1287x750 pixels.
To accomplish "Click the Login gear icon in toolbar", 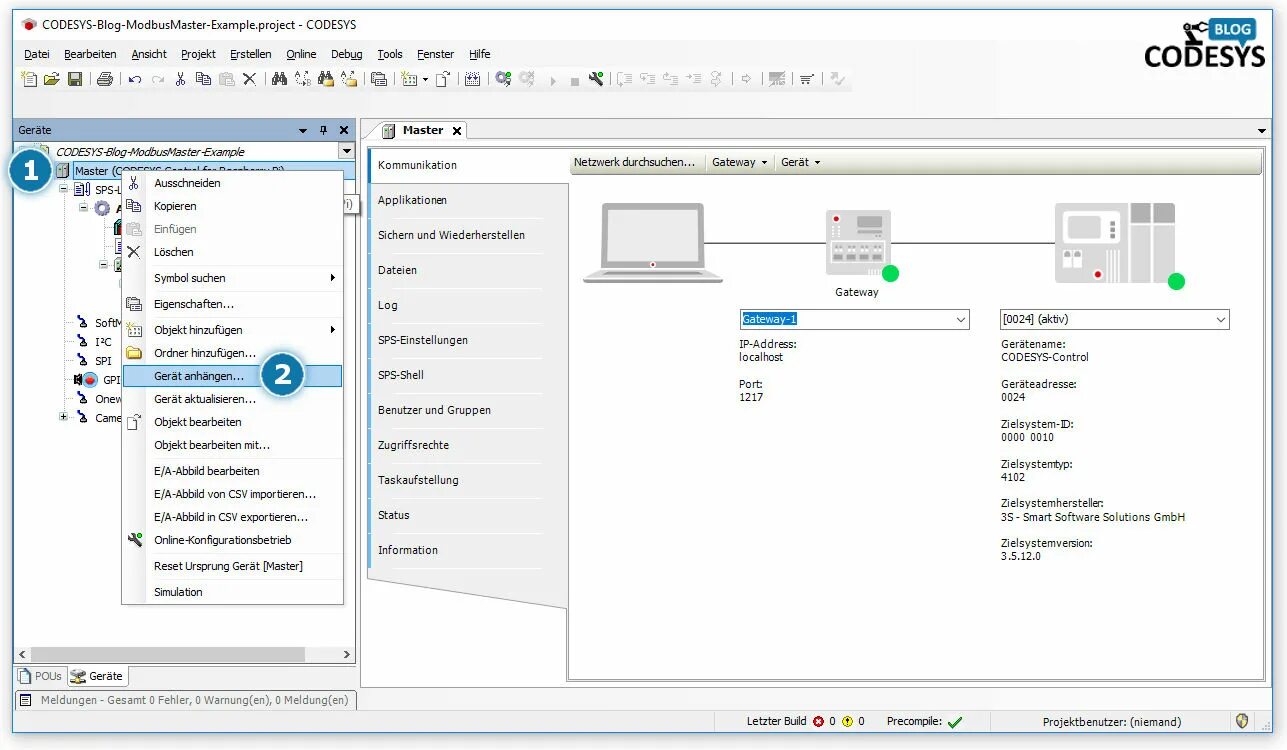I will (503, 79).
